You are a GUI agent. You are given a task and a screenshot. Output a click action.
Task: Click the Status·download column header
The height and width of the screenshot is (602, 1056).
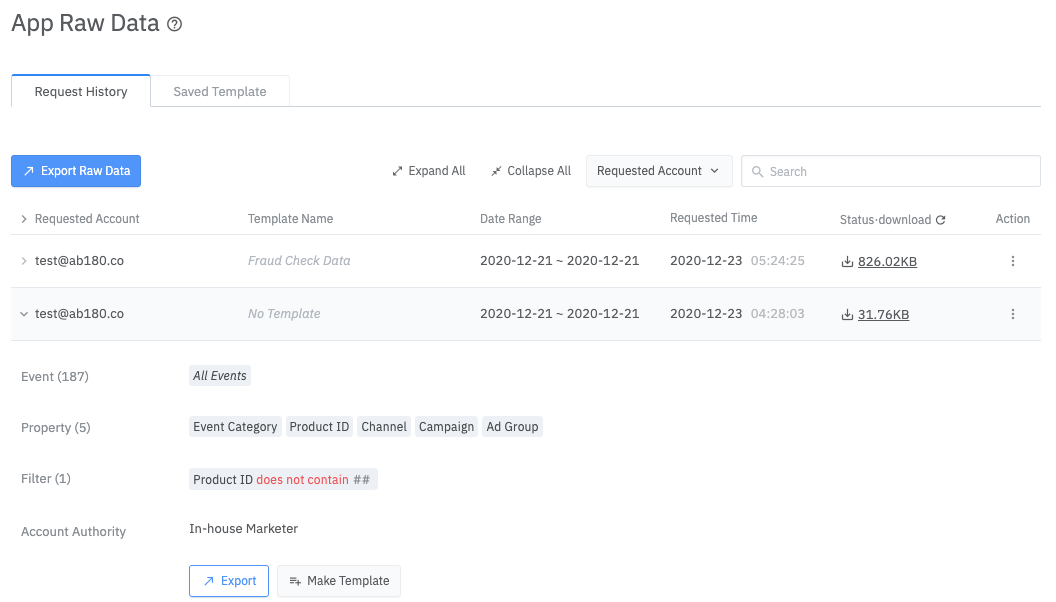pos(885,220)
